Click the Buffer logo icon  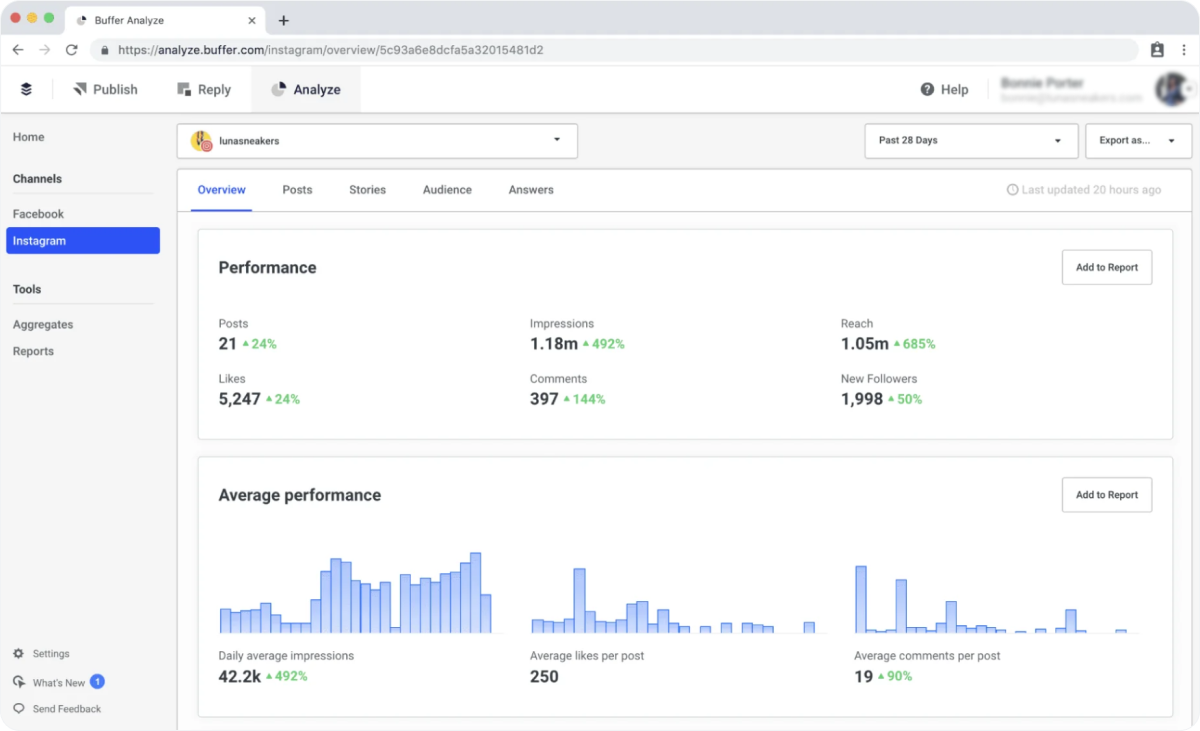[x=26, y=89]
